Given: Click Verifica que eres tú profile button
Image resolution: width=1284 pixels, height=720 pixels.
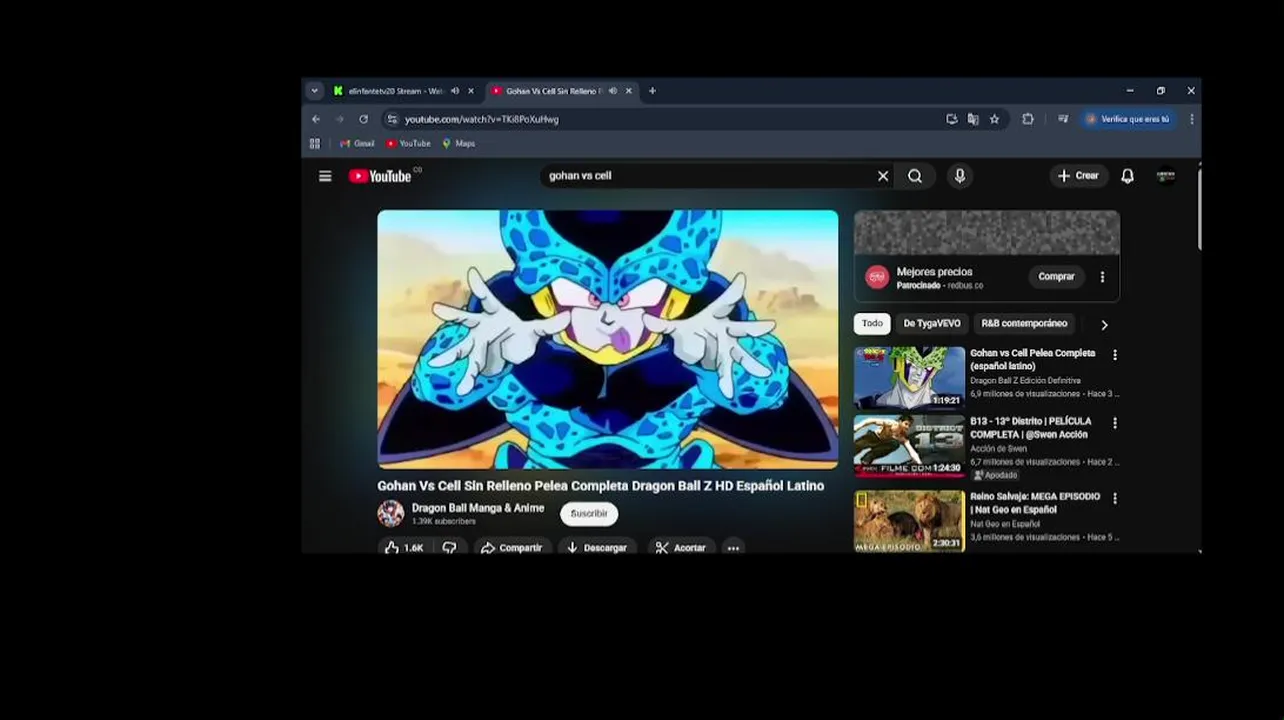Looking at the screenshot, I should (1128, 119).
